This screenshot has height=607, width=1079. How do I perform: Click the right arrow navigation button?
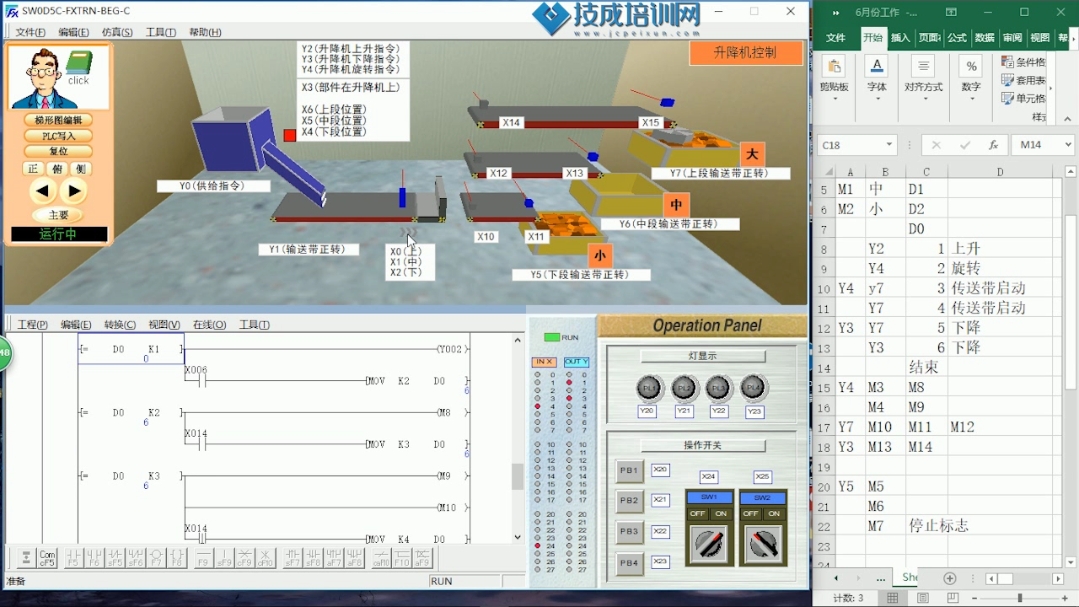click(x=74, y=191)
